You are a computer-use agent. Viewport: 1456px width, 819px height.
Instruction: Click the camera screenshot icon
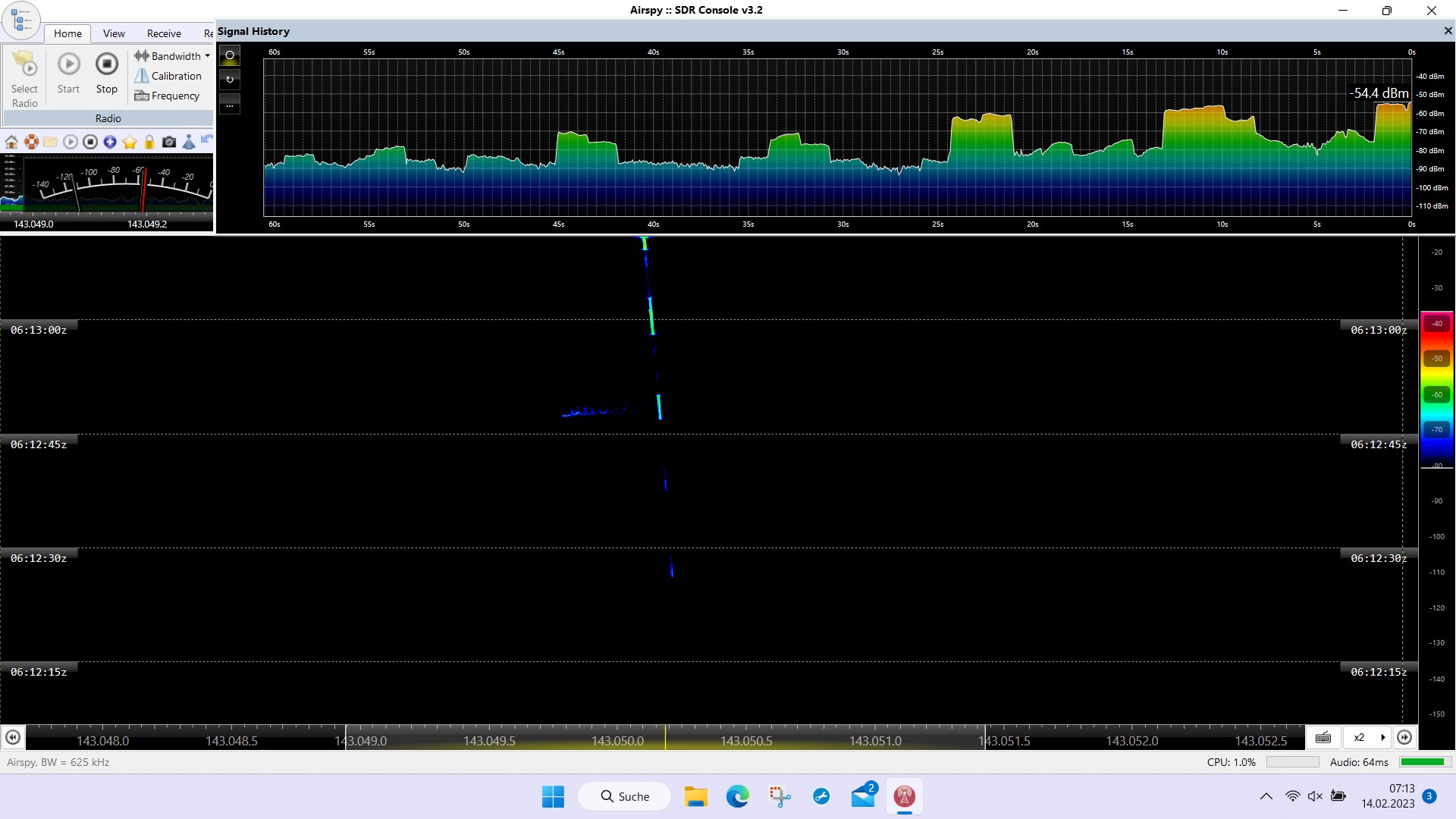coord(169,142)
